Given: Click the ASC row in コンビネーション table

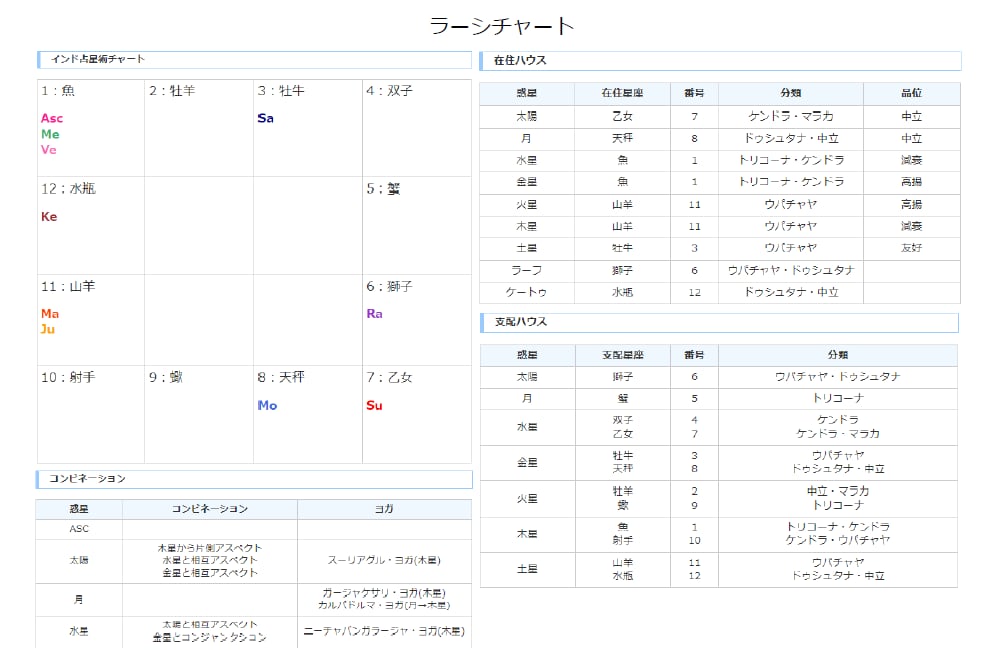Looking at the screenshot, I should pos(253,529).
